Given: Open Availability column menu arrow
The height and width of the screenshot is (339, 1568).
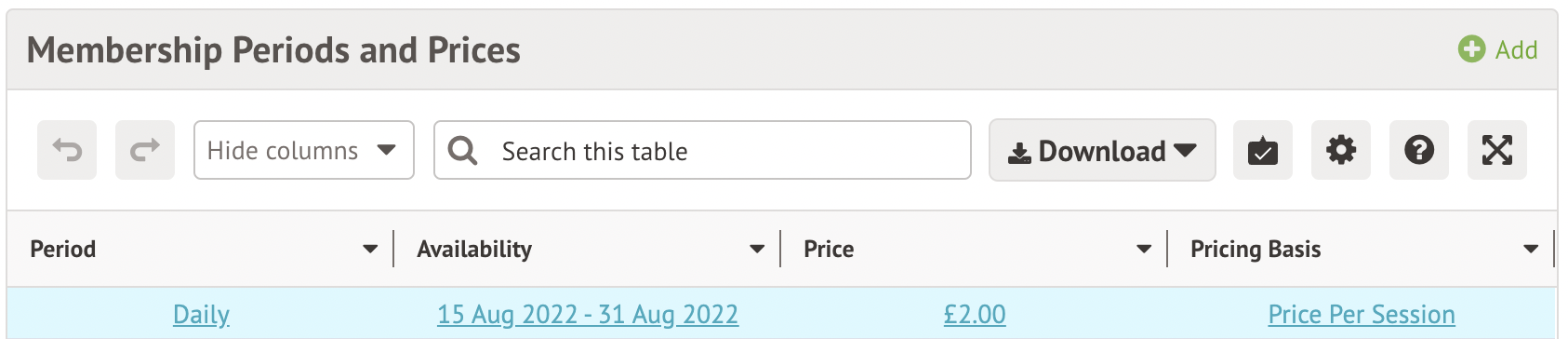Looking at the screenshot, I should [x=757, y=249].
